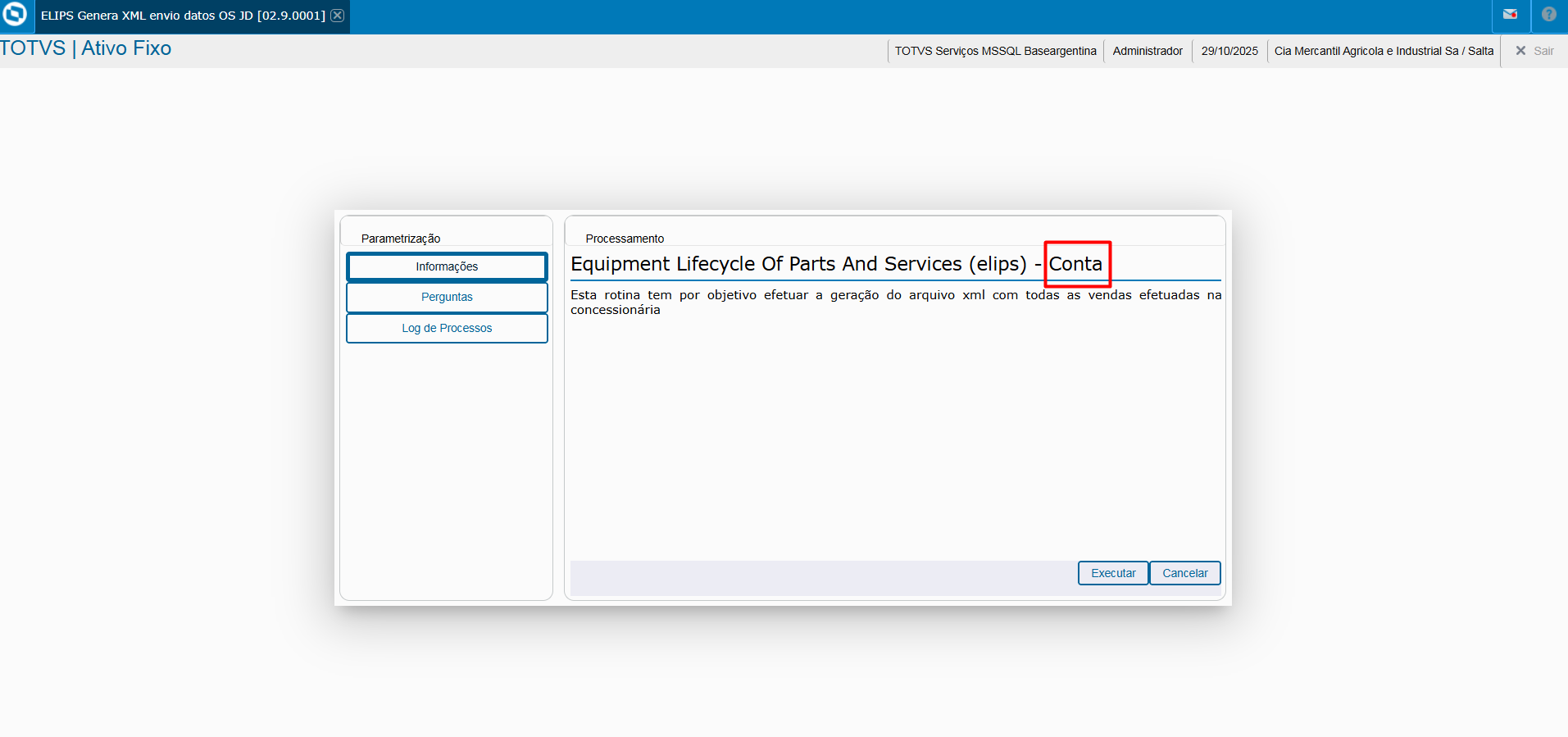Viewport: 1568px width, 737px height.
Task: Click the TOTVS Serviços MSSQL Baseargentina status
Action: pyautogui.click(x=995, y=51)
